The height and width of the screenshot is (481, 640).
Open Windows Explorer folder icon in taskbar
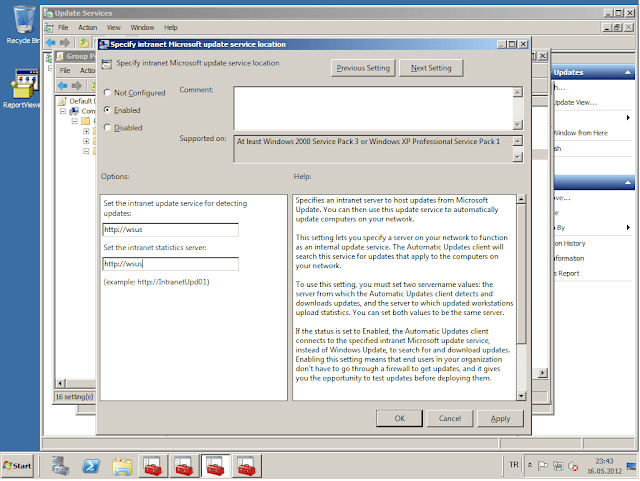click(122, 466)
